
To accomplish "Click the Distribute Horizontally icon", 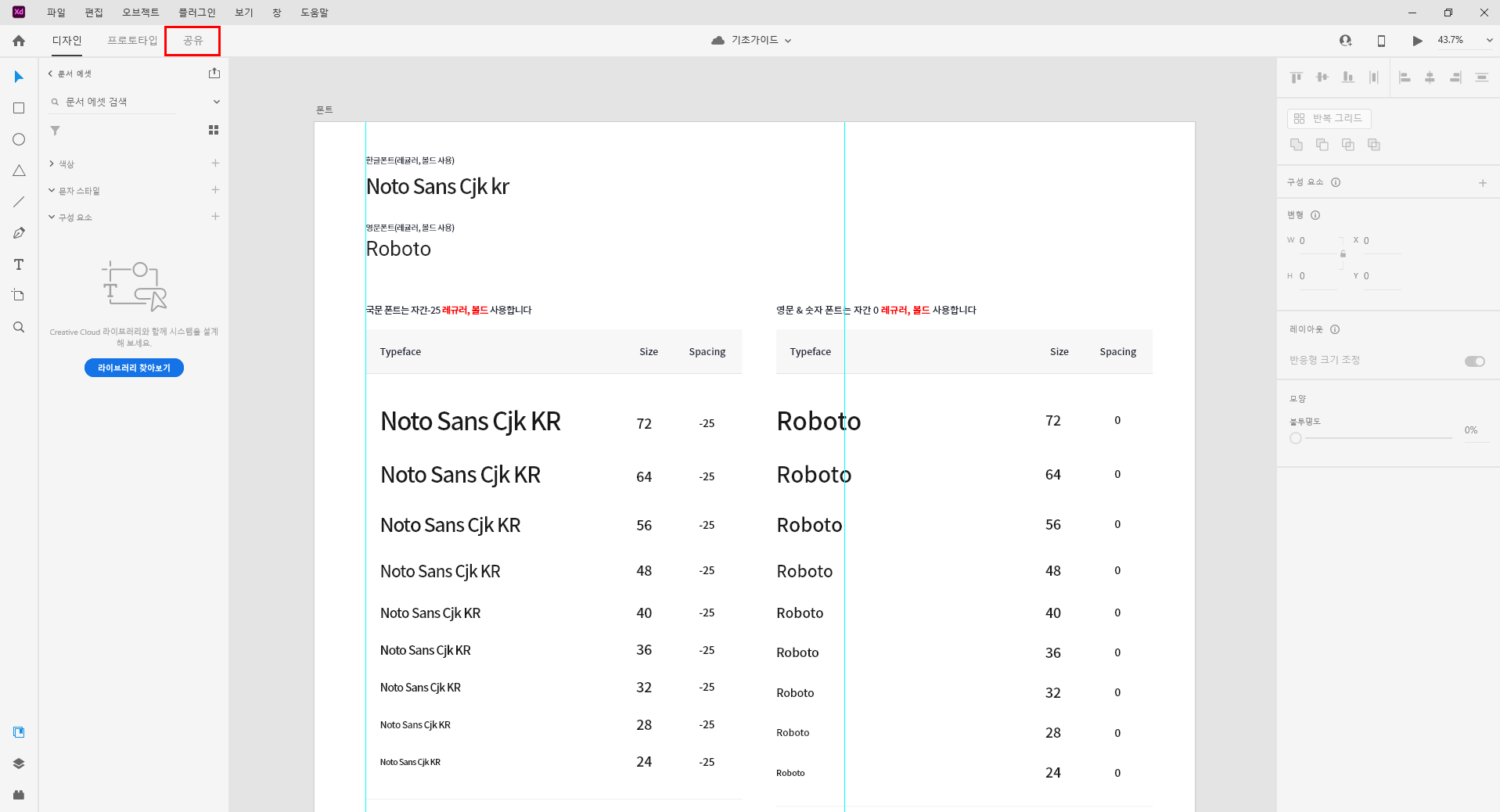I will (x=1374, y=77).
